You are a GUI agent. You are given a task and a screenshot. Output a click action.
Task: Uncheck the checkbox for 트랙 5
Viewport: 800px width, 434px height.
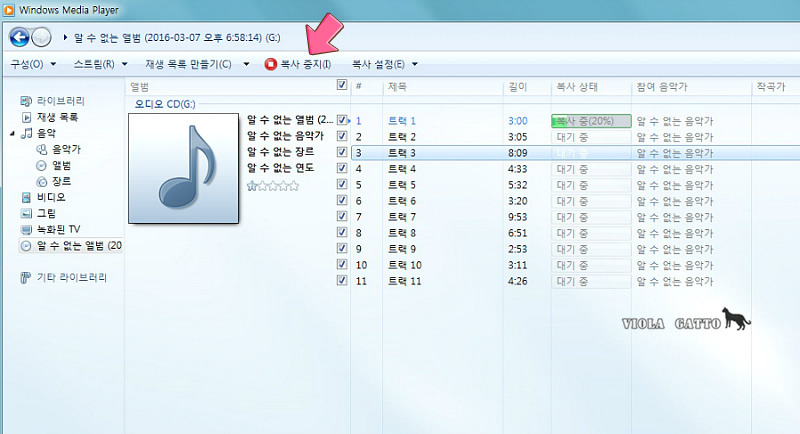point(342,184)
